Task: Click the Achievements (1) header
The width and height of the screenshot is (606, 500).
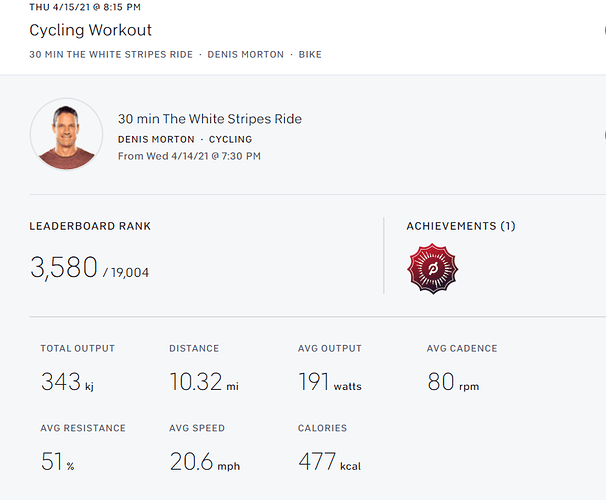Action: click(x=460, y=226)
